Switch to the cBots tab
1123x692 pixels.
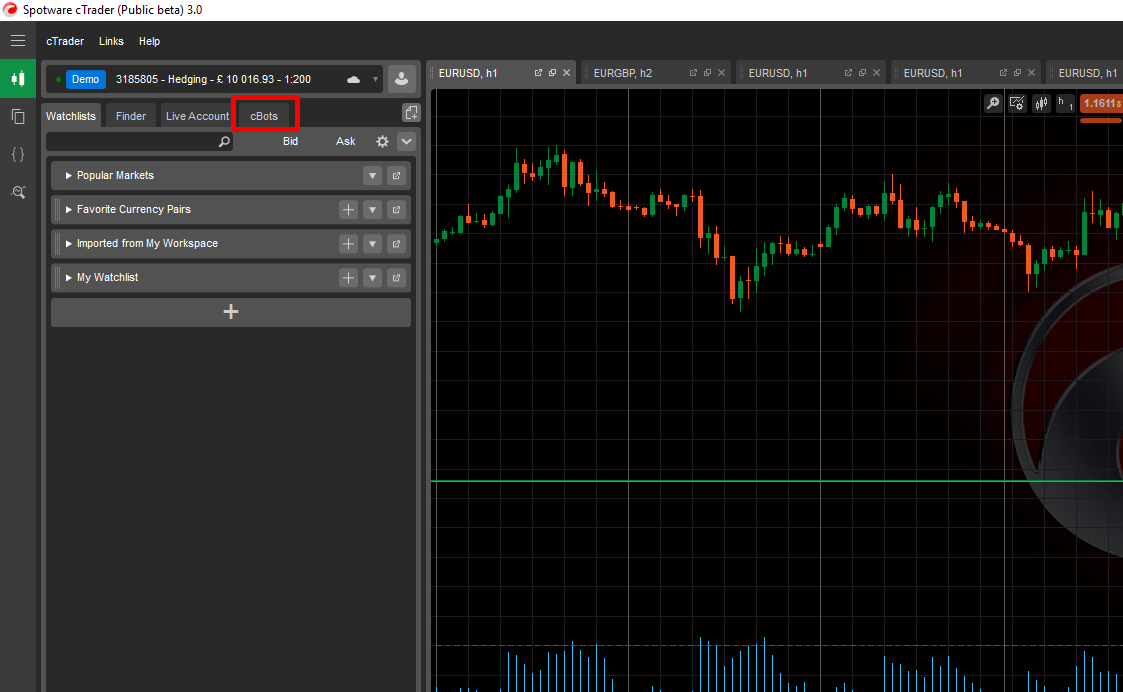click(264, 116)
